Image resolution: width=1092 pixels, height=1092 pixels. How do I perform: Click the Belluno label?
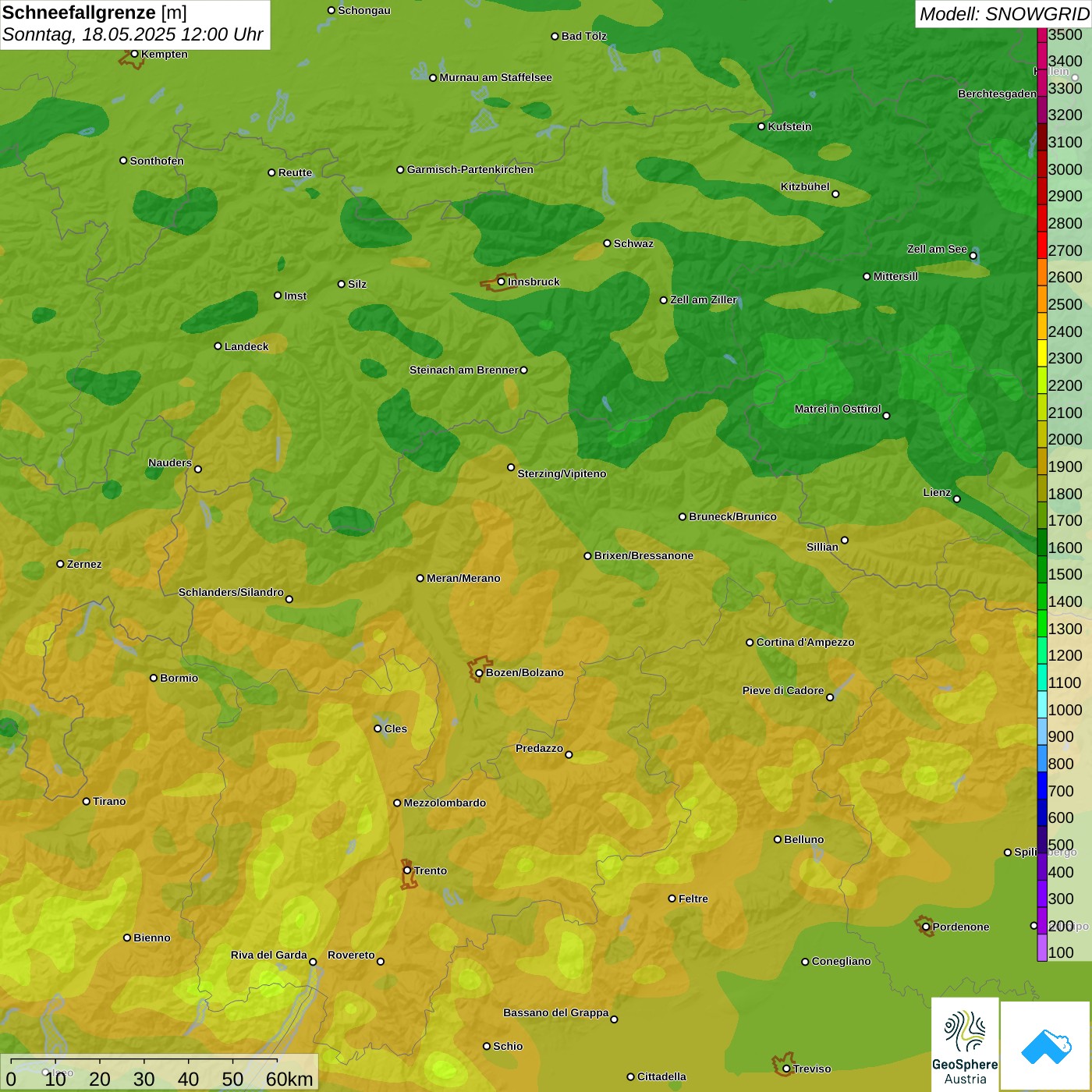[x=803, y=839]
